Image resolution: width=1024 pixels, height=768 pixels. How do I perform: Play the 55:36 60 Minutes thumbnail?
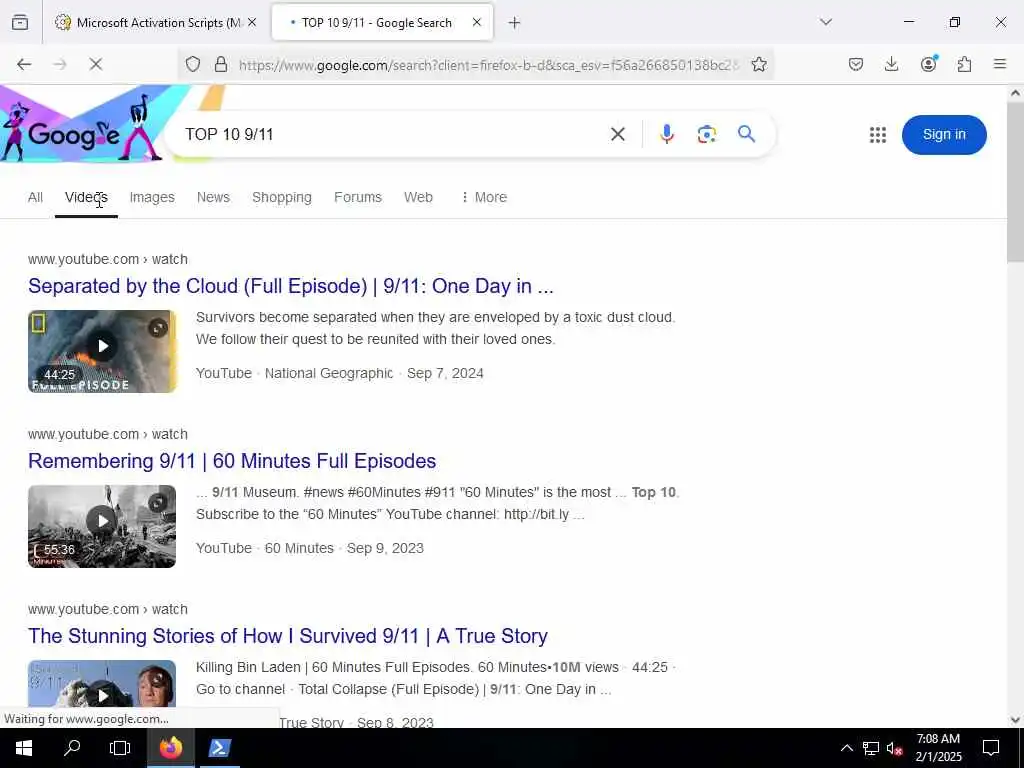pos(102,526)
